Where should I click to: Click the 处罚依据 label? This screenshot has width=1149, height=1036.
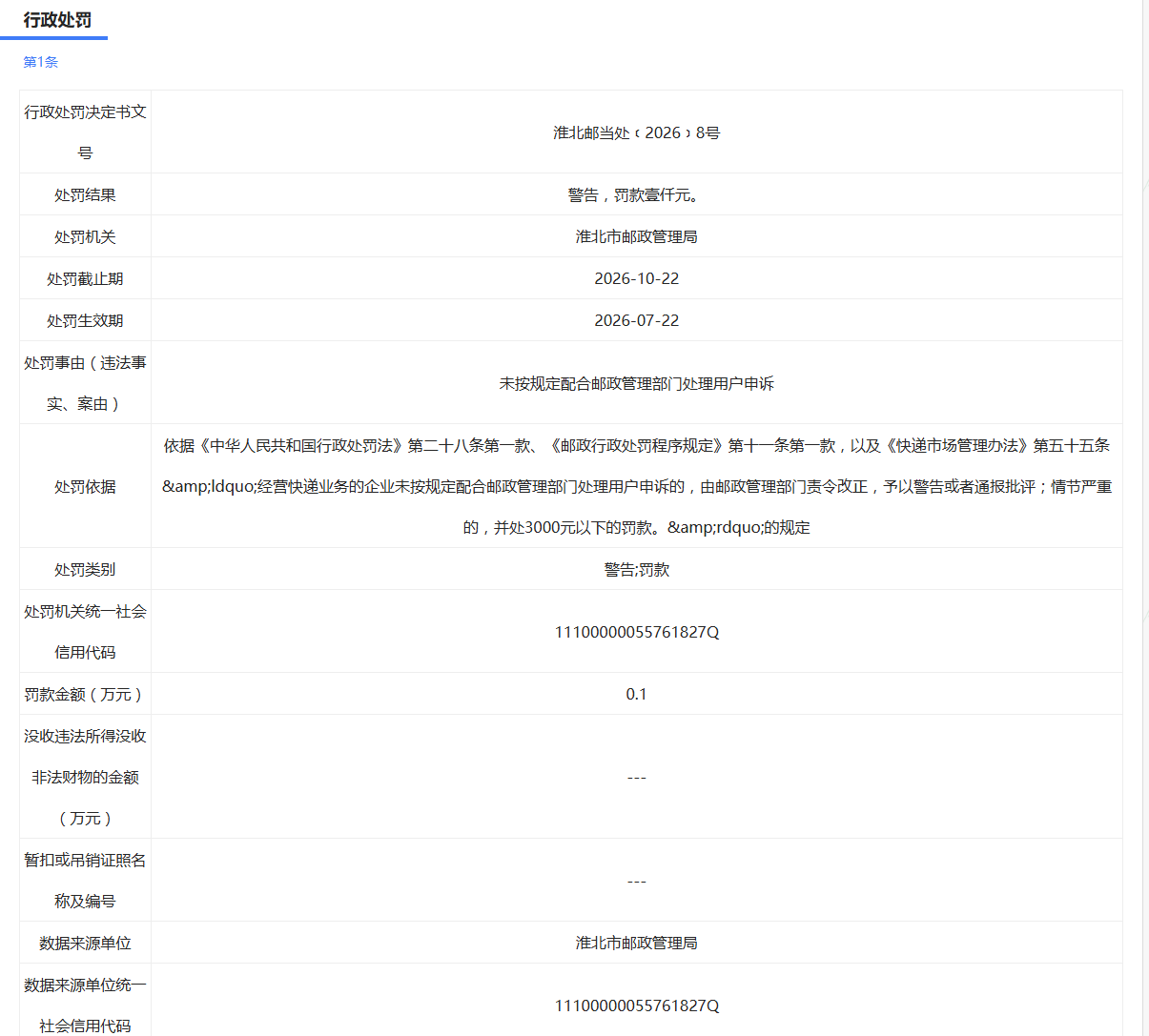[x=85, y=486]
